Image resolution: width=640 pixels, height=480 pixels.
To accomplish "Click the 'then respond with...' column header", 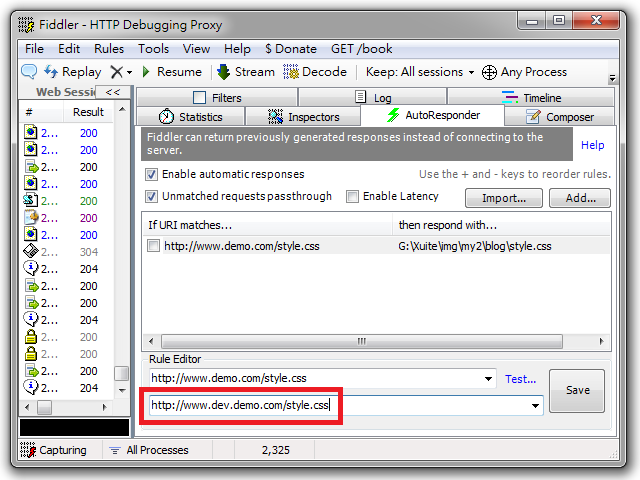I will (501, 225).
